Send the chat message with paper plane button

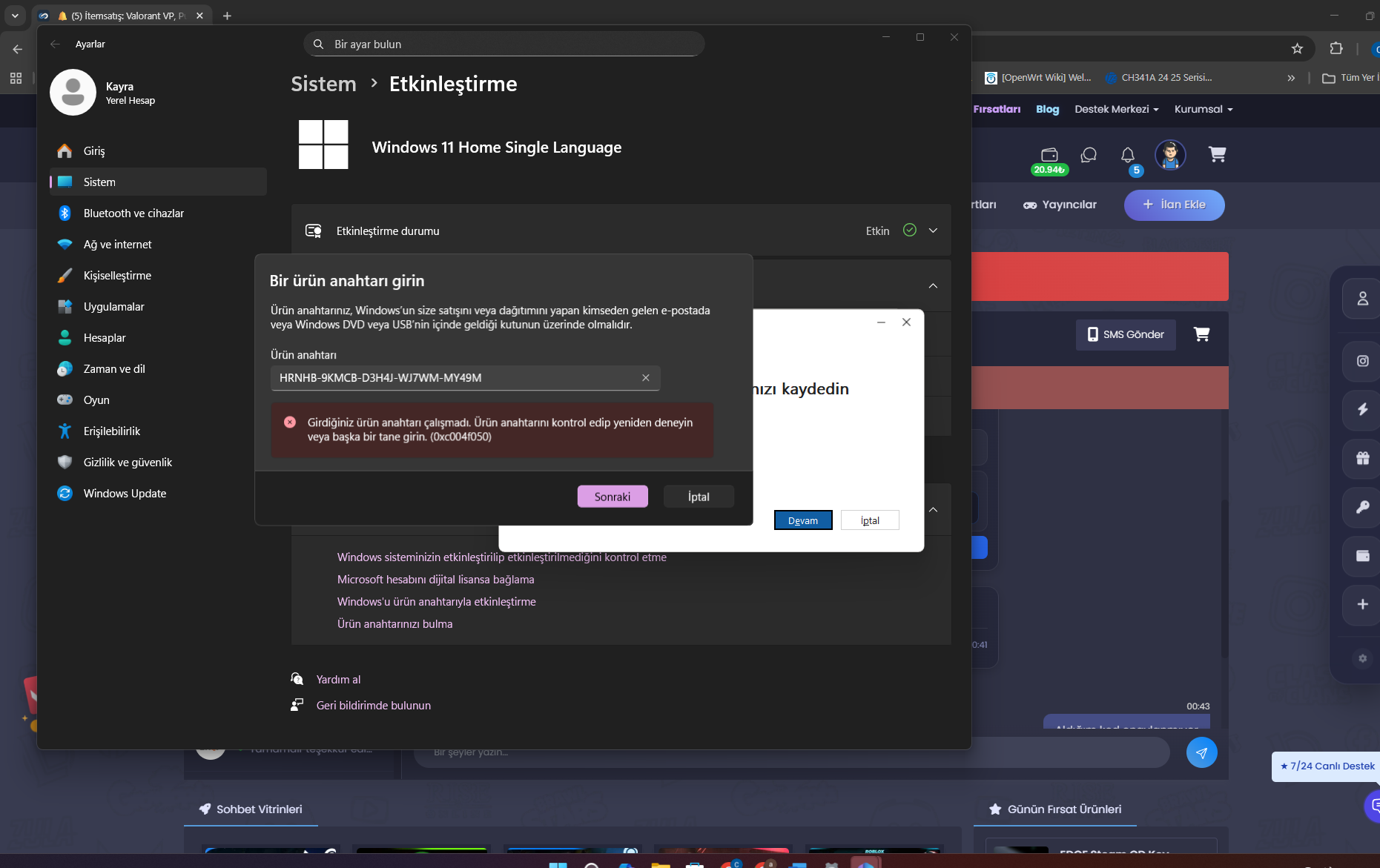1201,752
